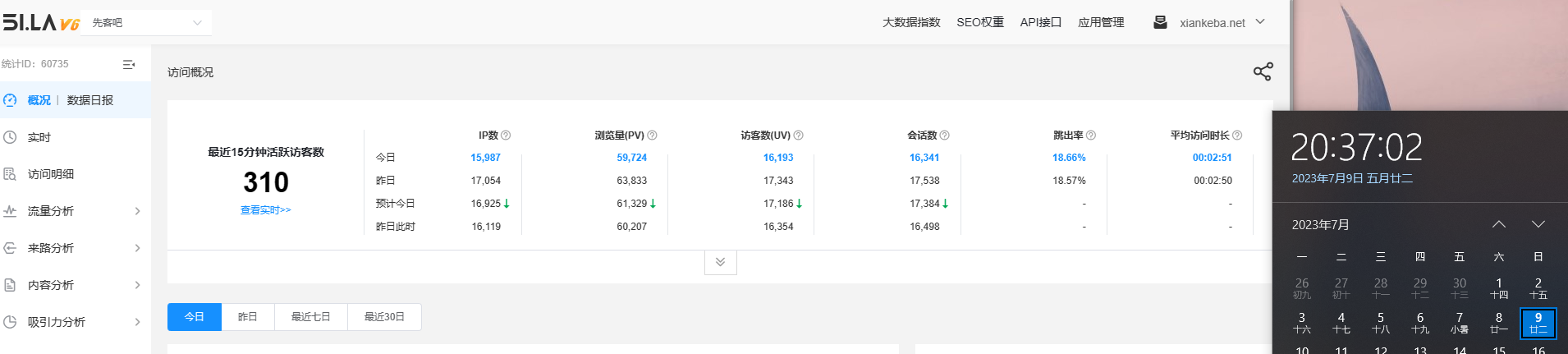Go to the previous month in the calendar

pyautogui.click(x=1498, y=224)
